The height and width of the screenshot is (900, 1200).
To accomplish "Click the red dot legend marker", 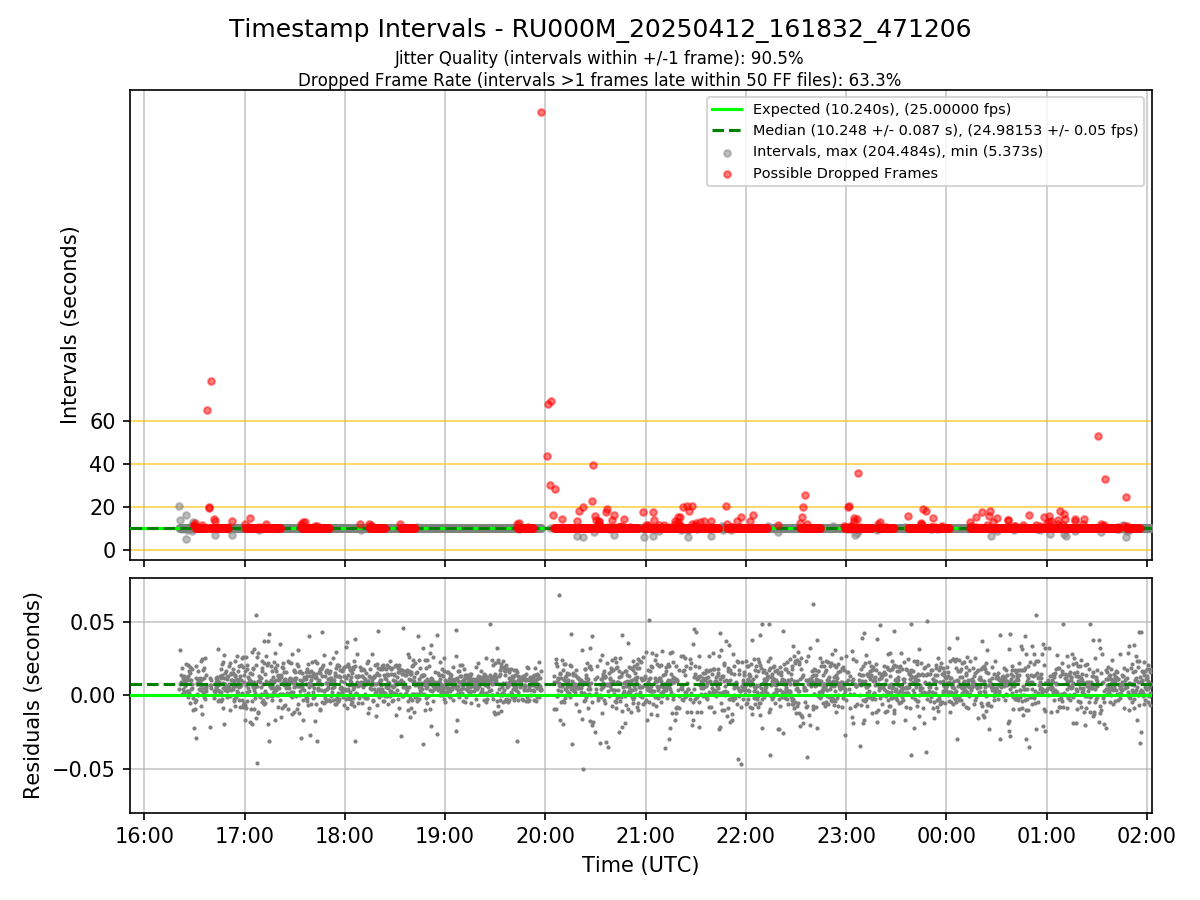I will 727,174.
